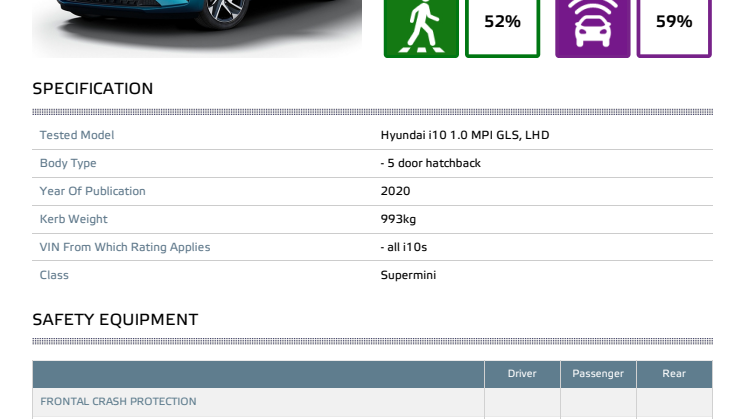This screenshot has width=746, height=419.
Task: Click the SAFETY EQUIPMENT section heading
Action: [x=115, y=320]
